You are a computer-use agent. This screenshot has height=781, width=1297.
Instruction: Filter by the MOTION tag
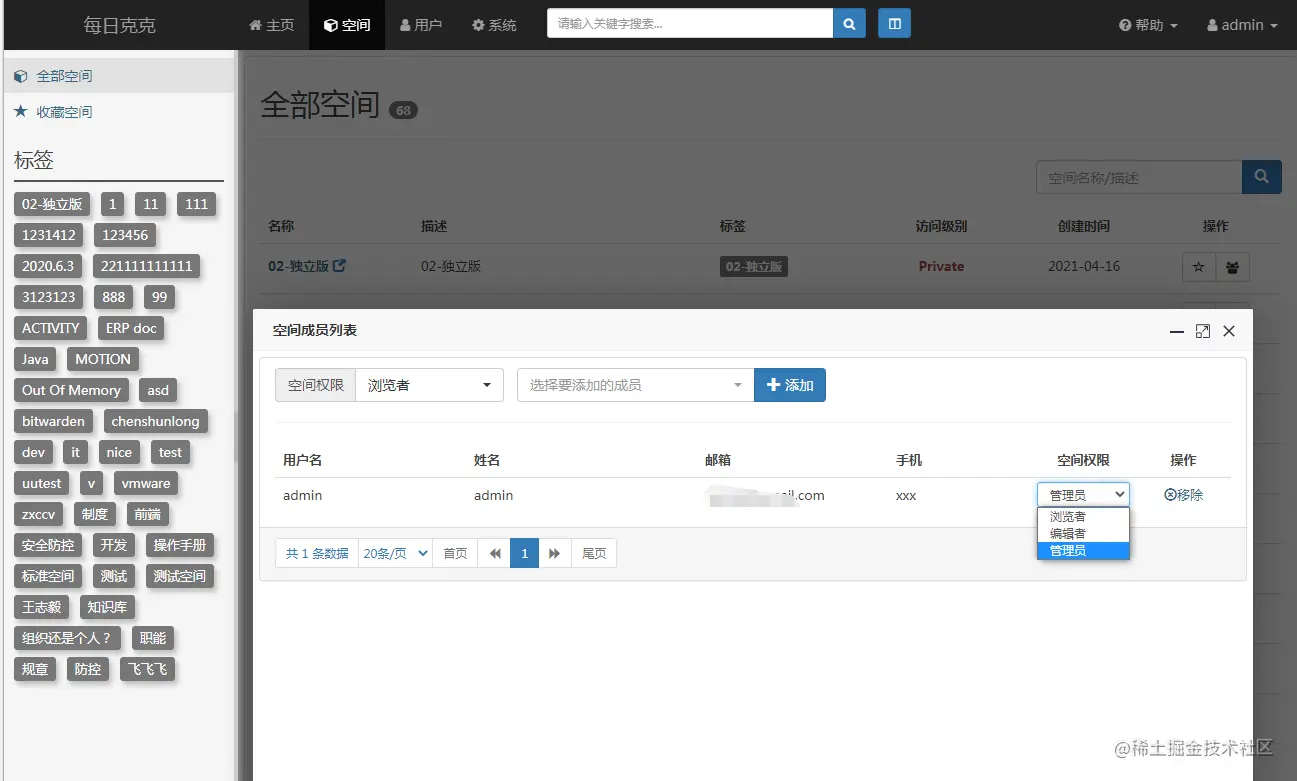click(x=103, y=359)
